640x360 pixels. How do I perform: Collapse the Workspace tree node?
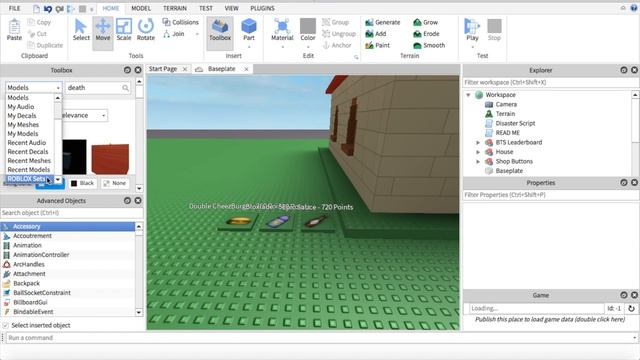(468, 95)
